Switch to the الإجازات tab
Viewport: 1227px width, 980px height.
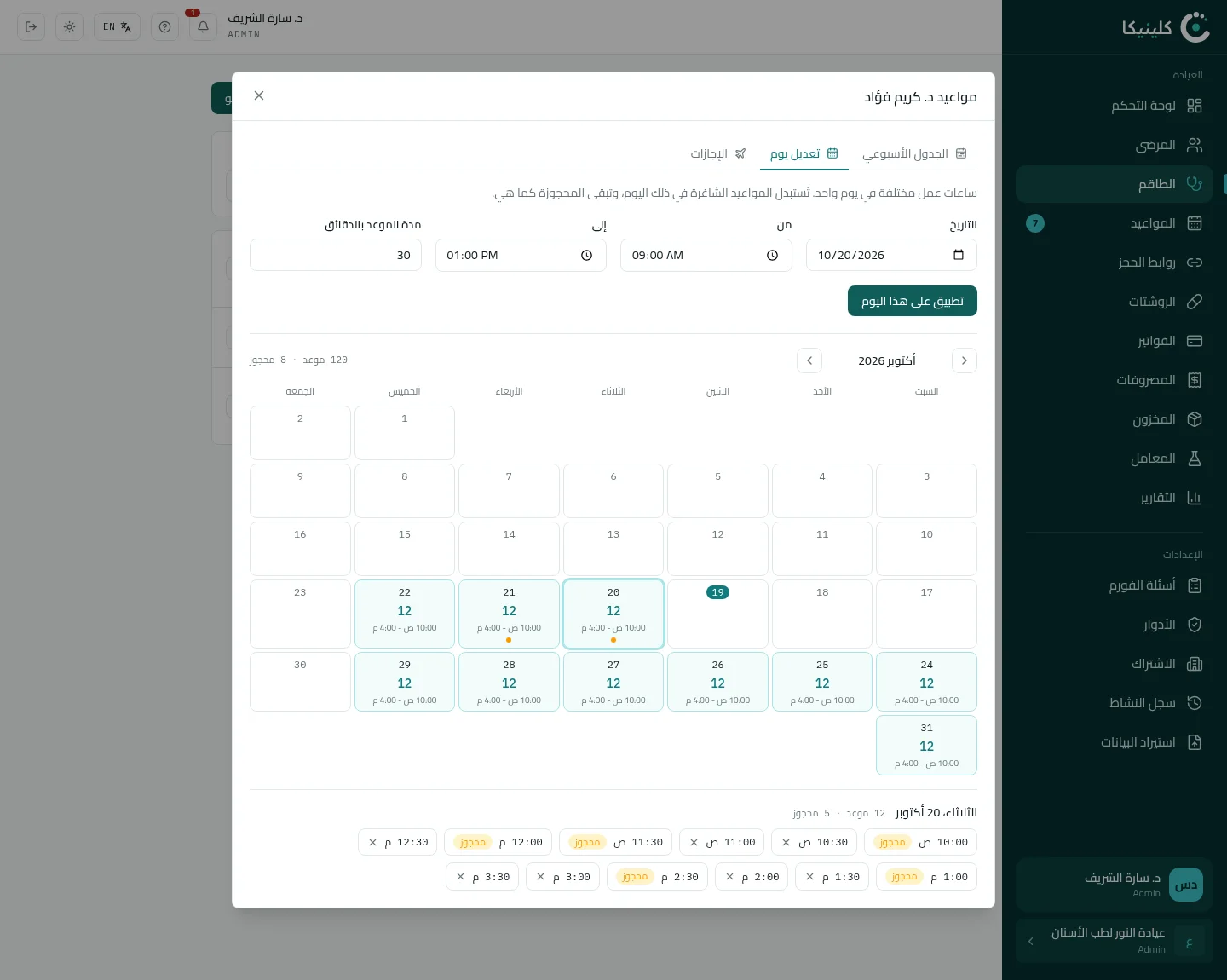[718, 153]
